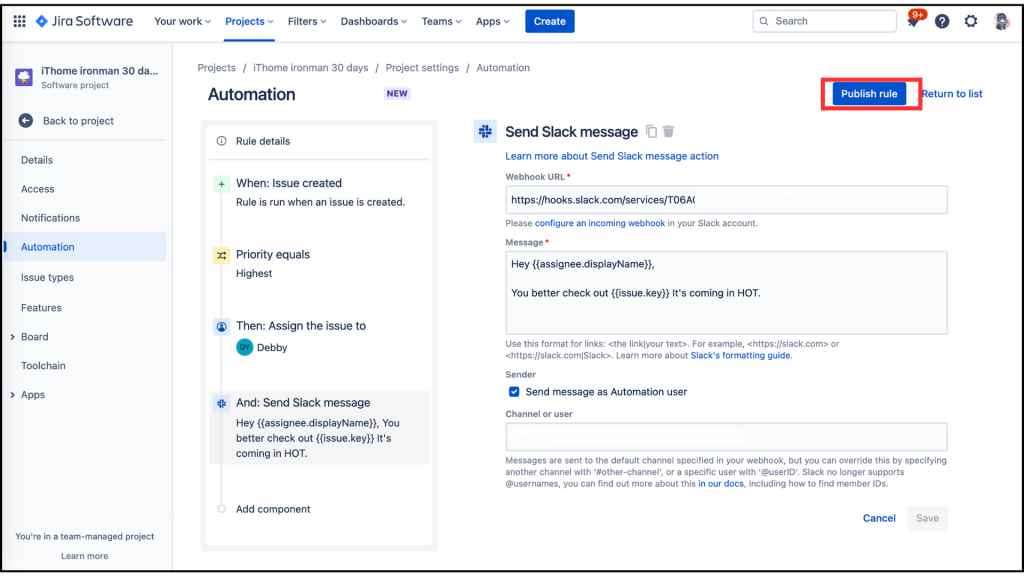Screen dimensions: 1024x576
Task: Open the Teams dropdown
Action: (441, 21)
